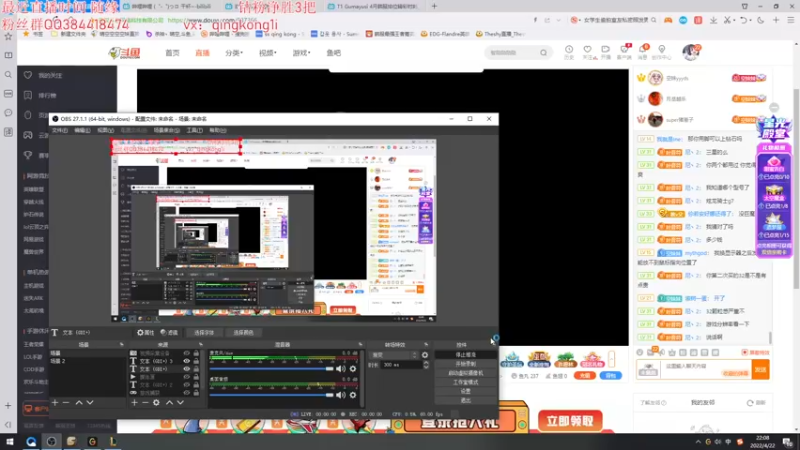Click 设置 settings button in OBS controls

coord(465,391)
